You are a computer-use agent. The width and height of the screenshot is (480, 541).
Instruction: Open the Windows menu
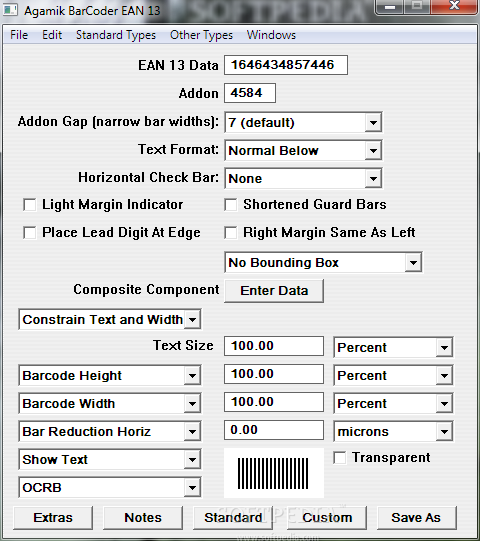pyautogui.click(x=271, y=35)
